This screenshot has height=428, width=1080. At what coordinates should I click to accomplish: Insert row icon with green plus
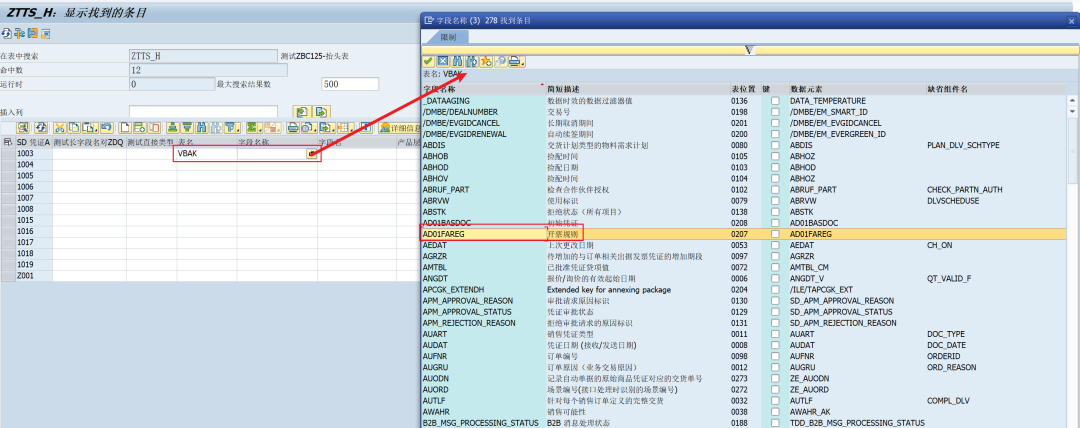[x=139, y=128]
